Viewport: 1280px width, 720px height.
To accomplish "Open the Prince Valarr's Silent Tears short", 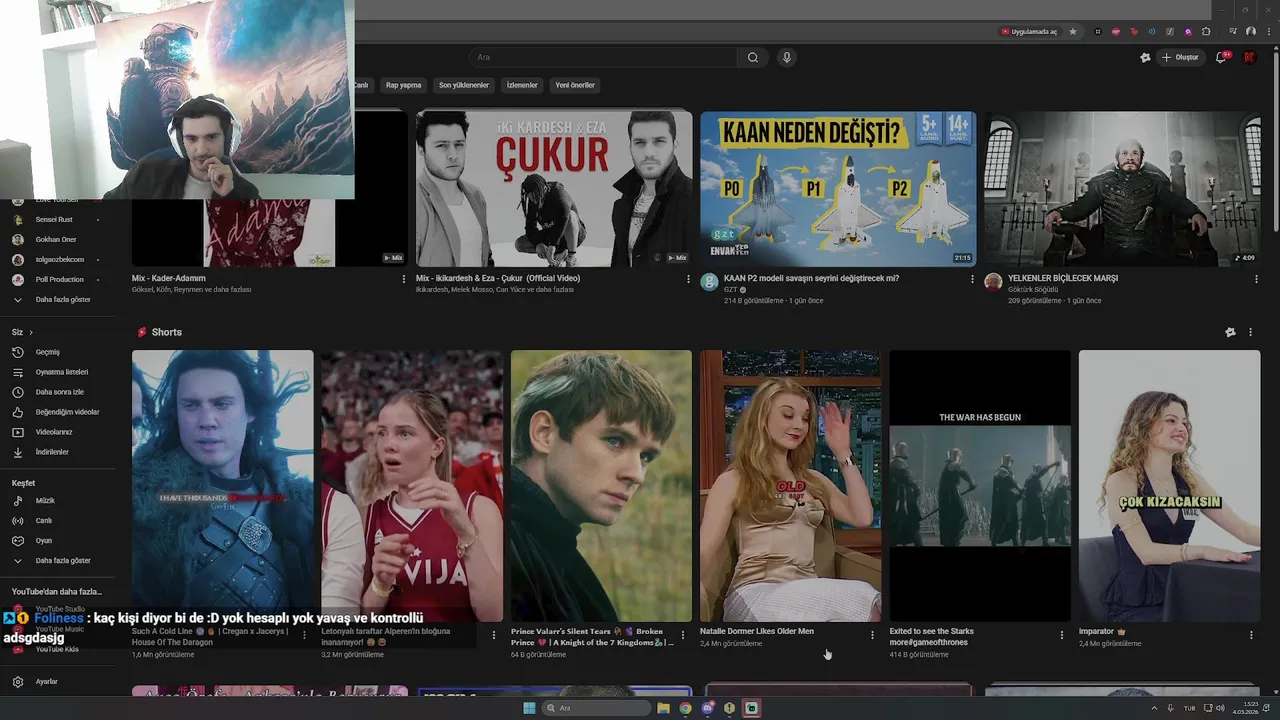I will (x=601, y=486).
